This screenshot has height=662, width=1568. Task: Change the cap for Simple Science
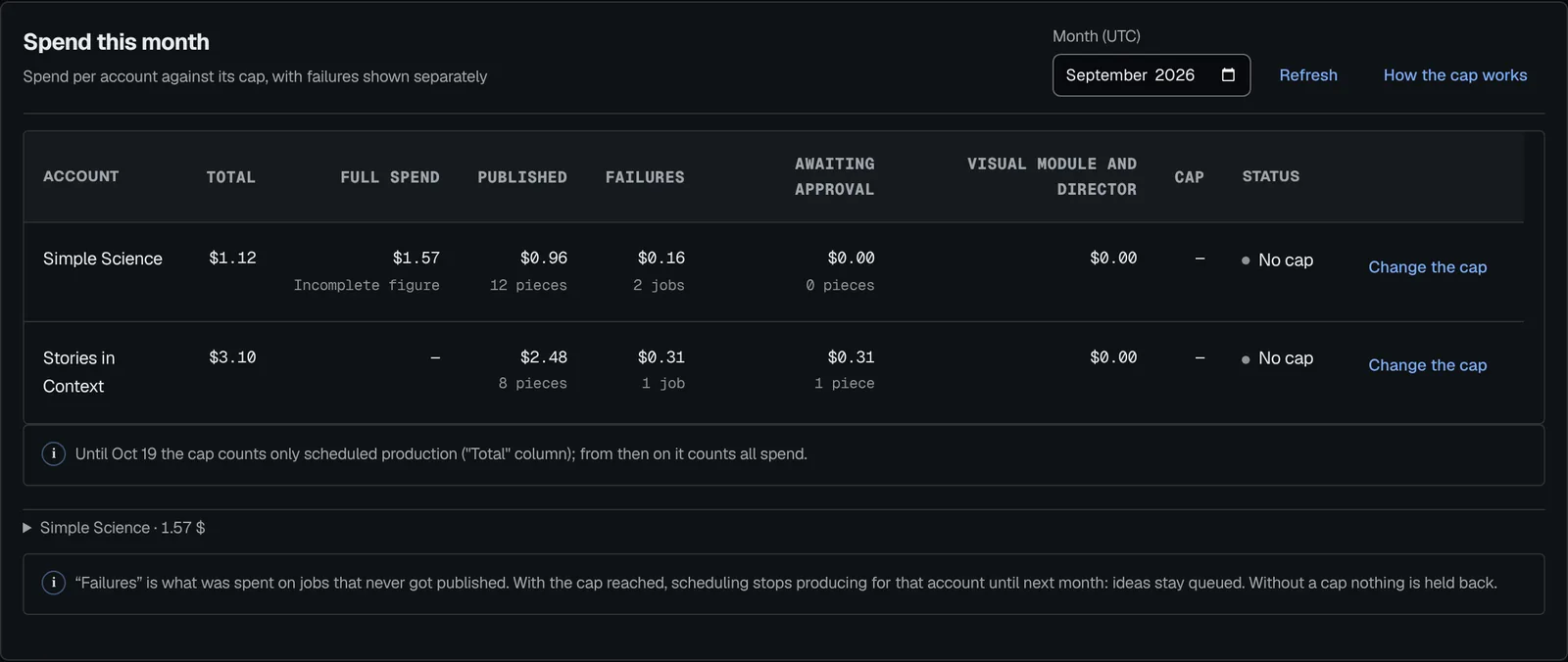1427,267
